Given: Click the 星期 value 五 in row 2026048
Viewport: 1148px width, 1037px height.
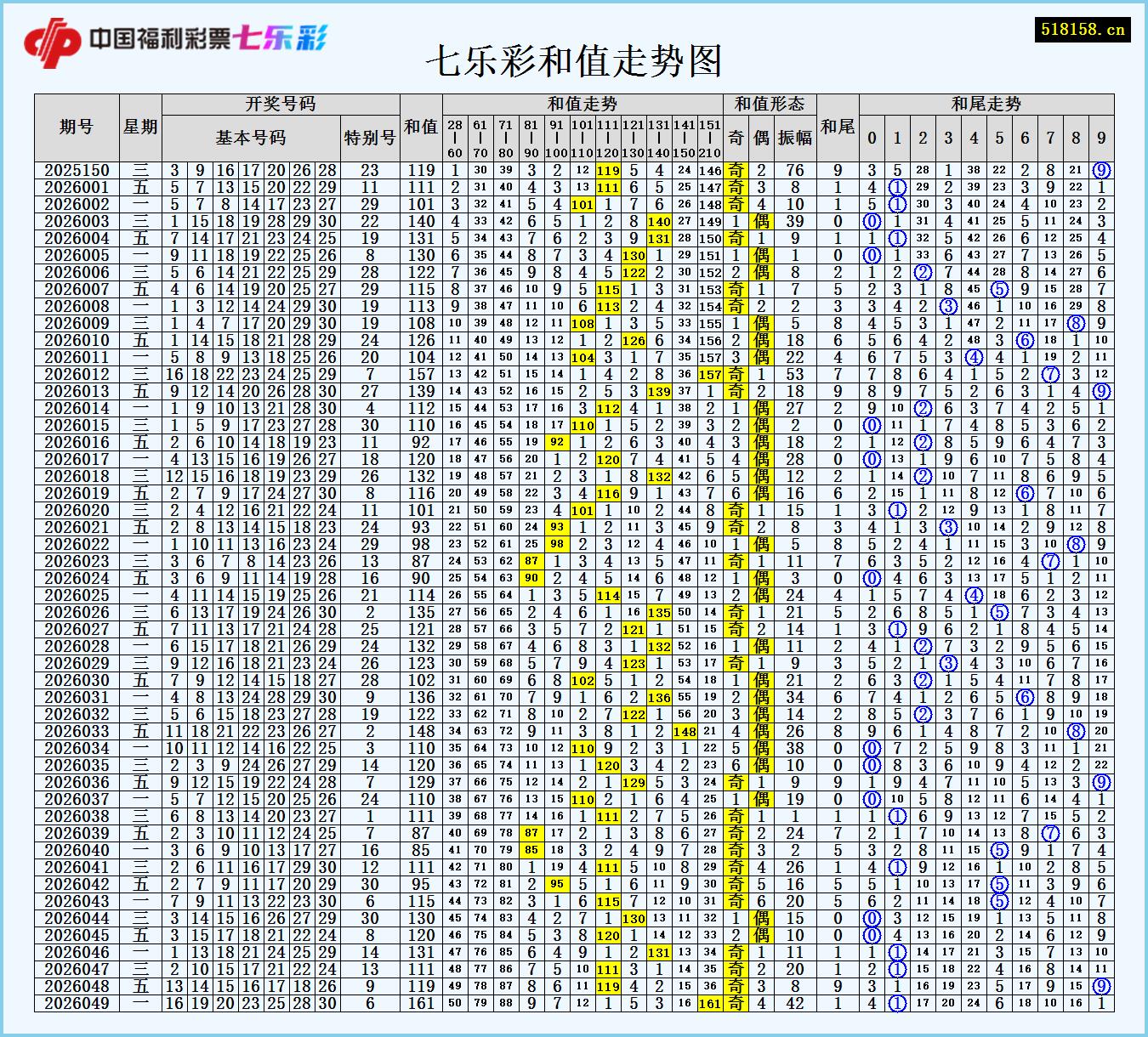Looking at the screenshot, I should pyautogui.click(x=140, y=987).
